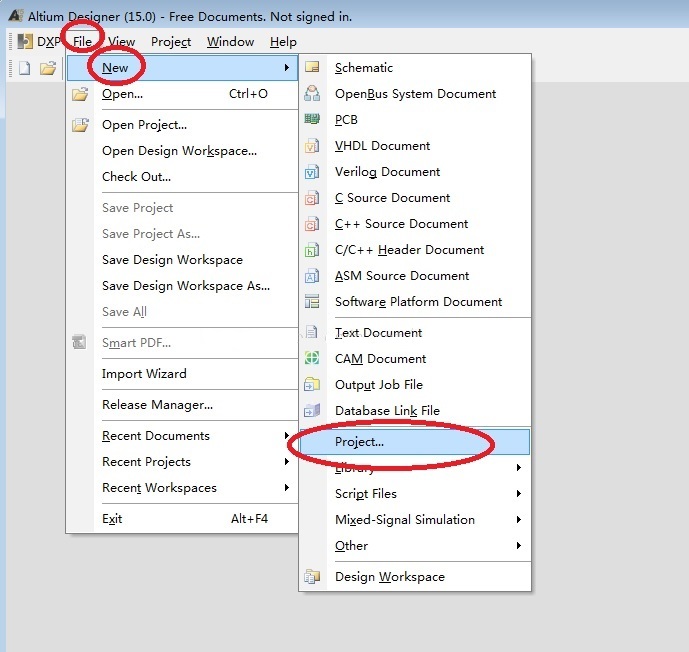
Task: Select Output Job File entry
Action: pos(414,384)
